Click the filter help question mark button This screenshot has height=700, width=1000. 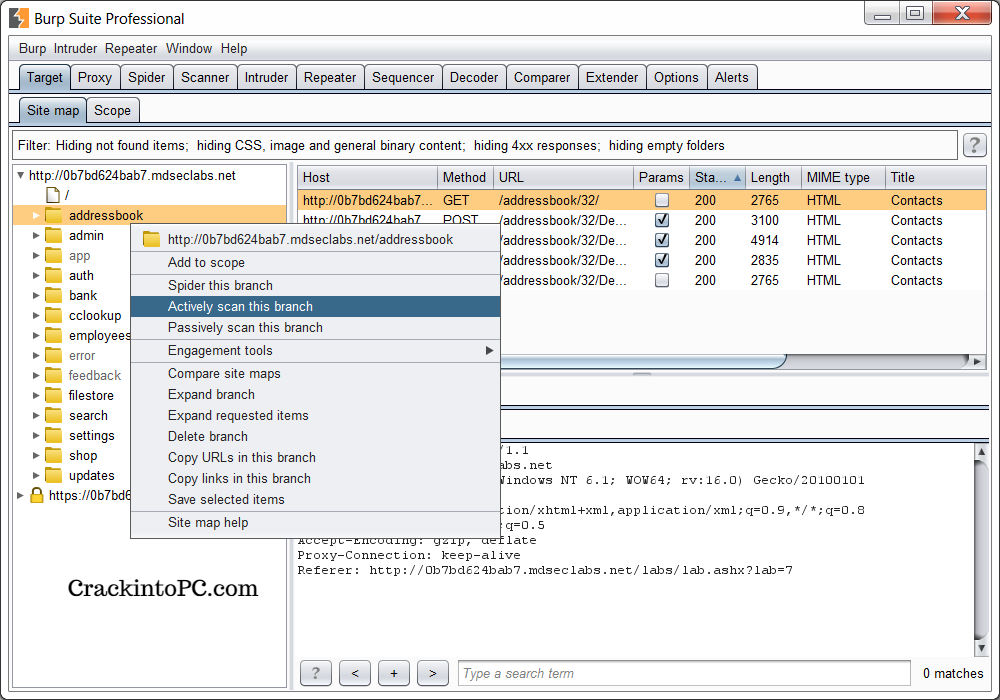[974, 145]
